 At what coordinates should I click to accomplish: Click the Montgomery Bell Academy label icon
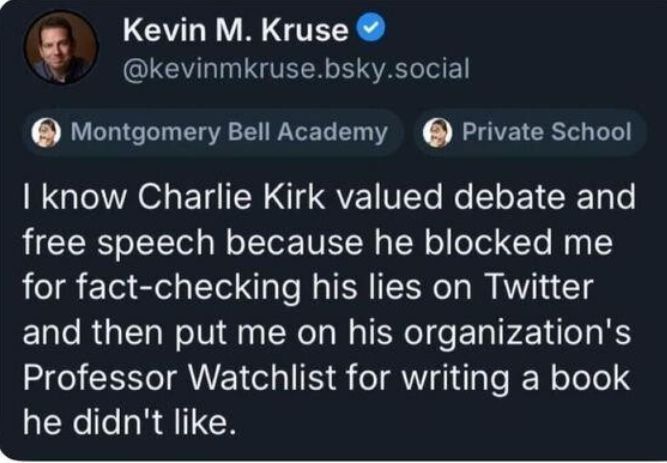tap(46, 132)
